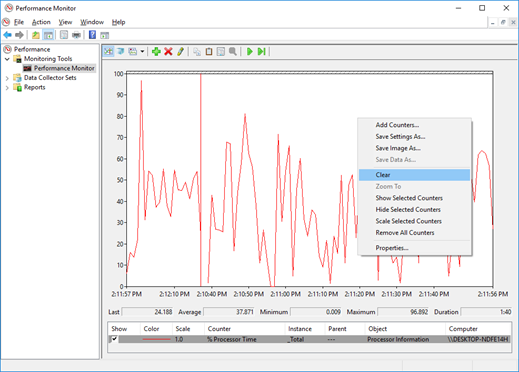
Task: Click the Object column header
Action: [405, 329]
